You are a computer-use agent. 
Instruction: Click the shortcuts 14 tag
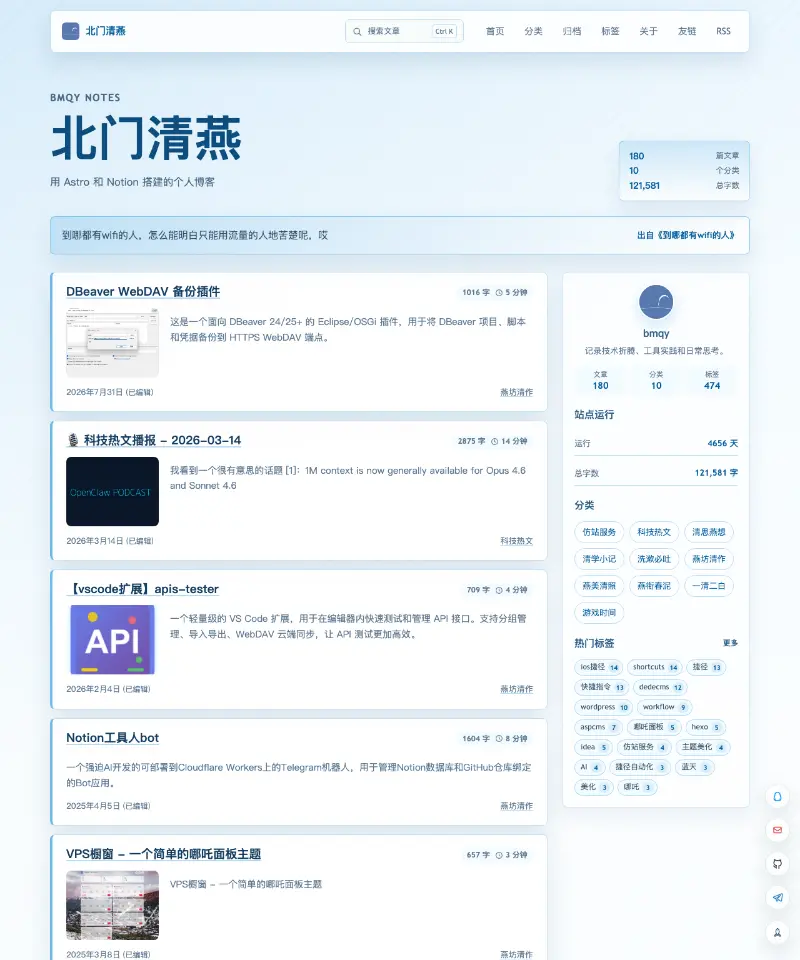(x=655, y=667)
